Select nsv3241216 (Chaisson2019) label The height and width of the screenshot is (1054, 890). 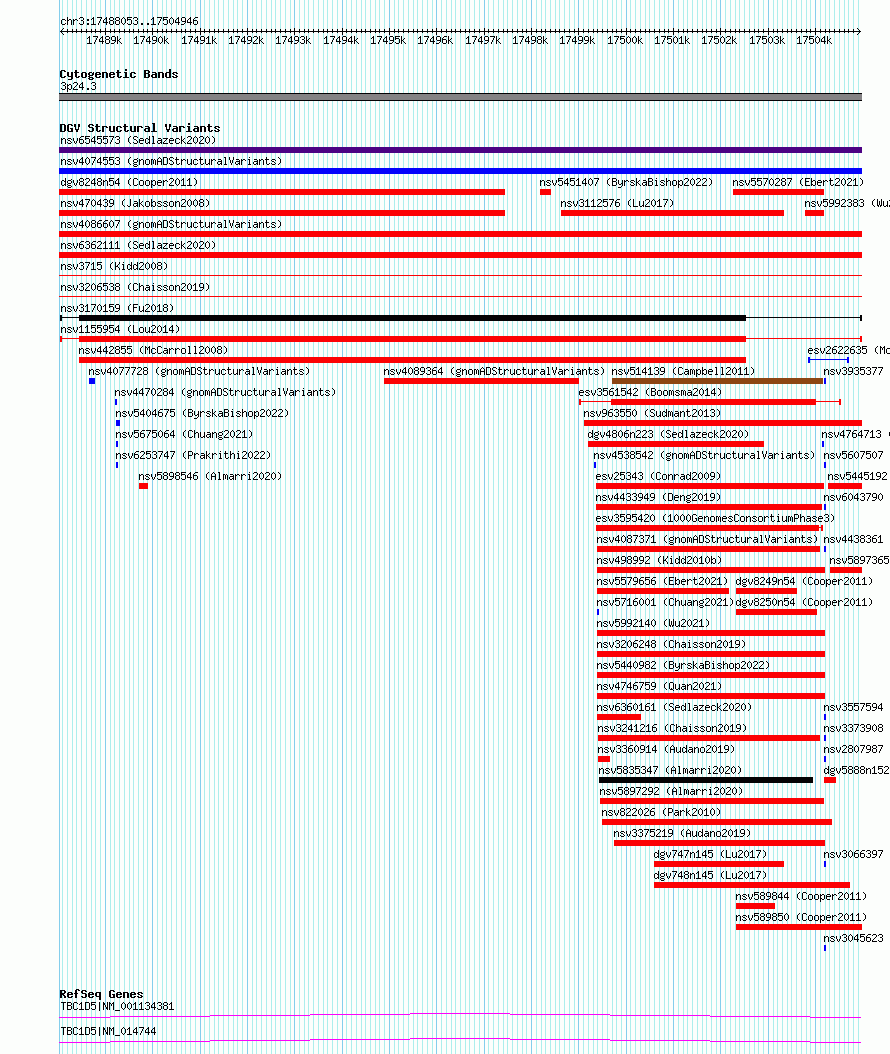tap(672, 728)
